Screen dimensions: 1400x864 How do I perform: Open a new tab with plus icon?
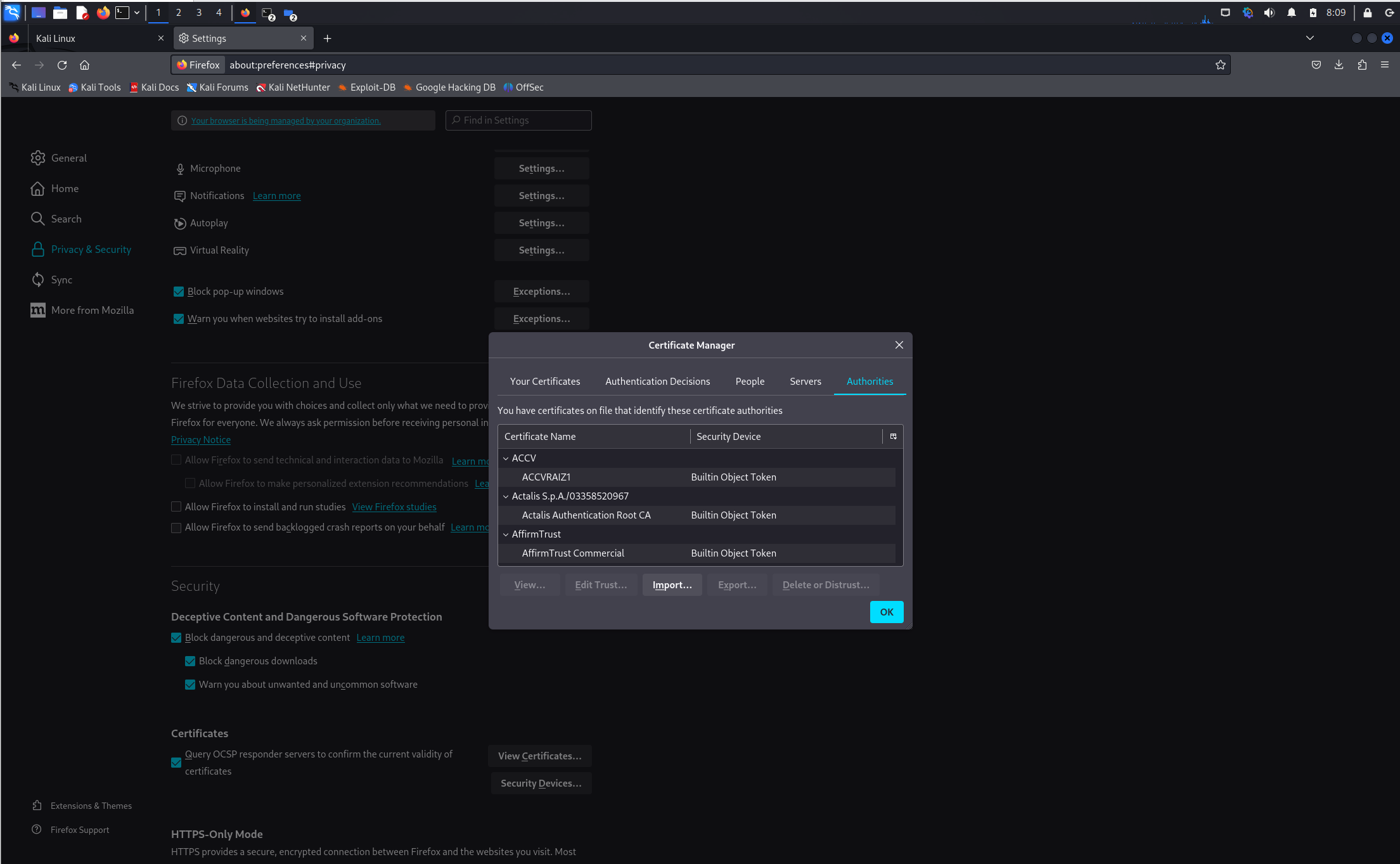click(327, 38)
